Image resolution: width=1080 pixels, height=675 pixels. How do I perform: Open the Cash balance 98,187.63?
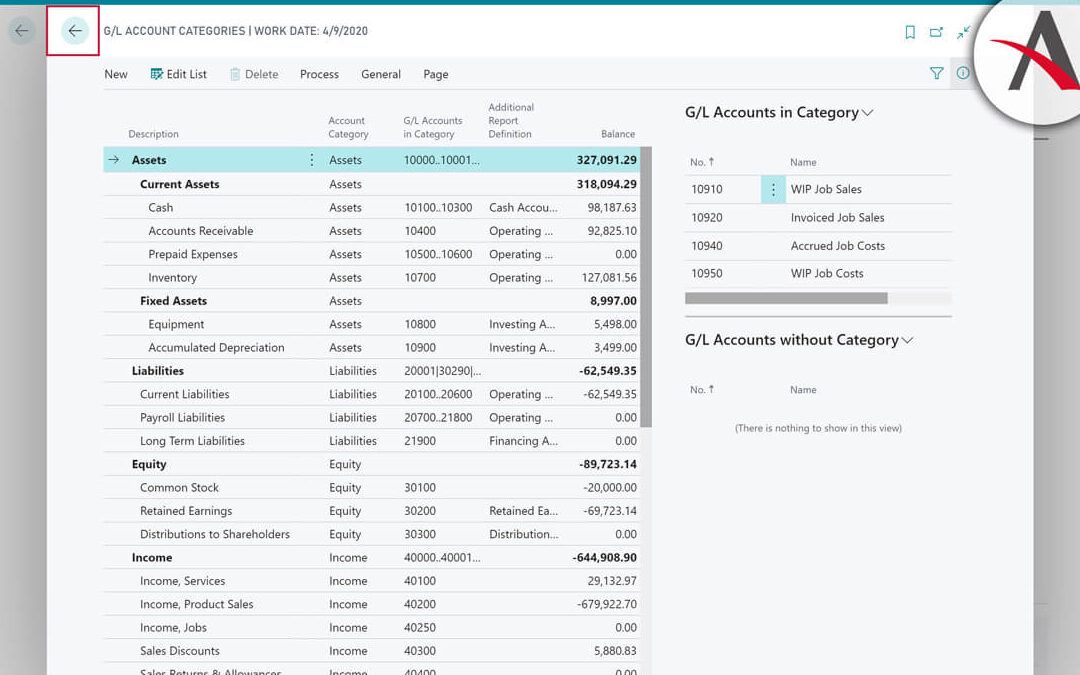(612, 207)
